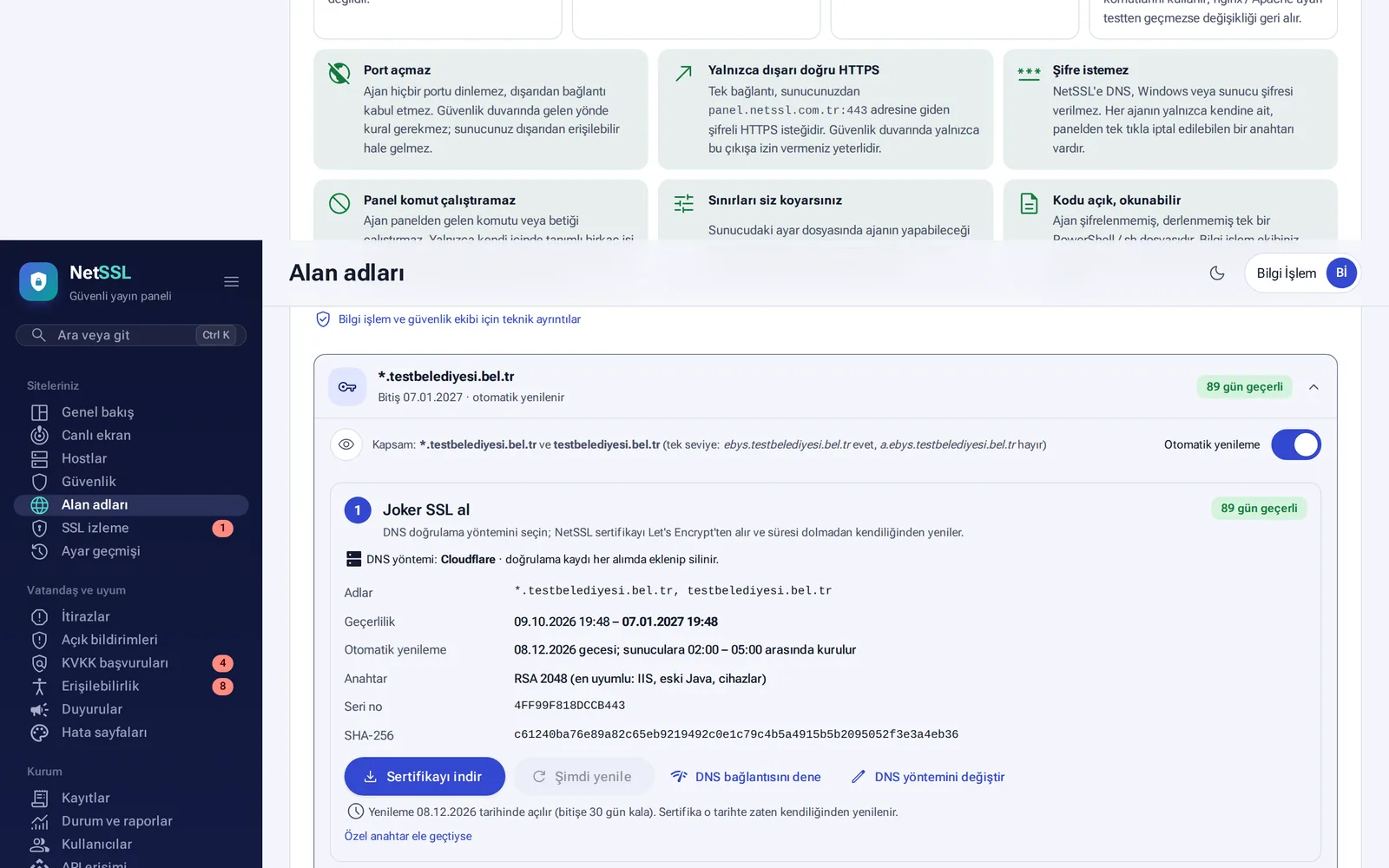
Task: Open Hata sayfaları in the sidebar
Action: tap(131, 733)
